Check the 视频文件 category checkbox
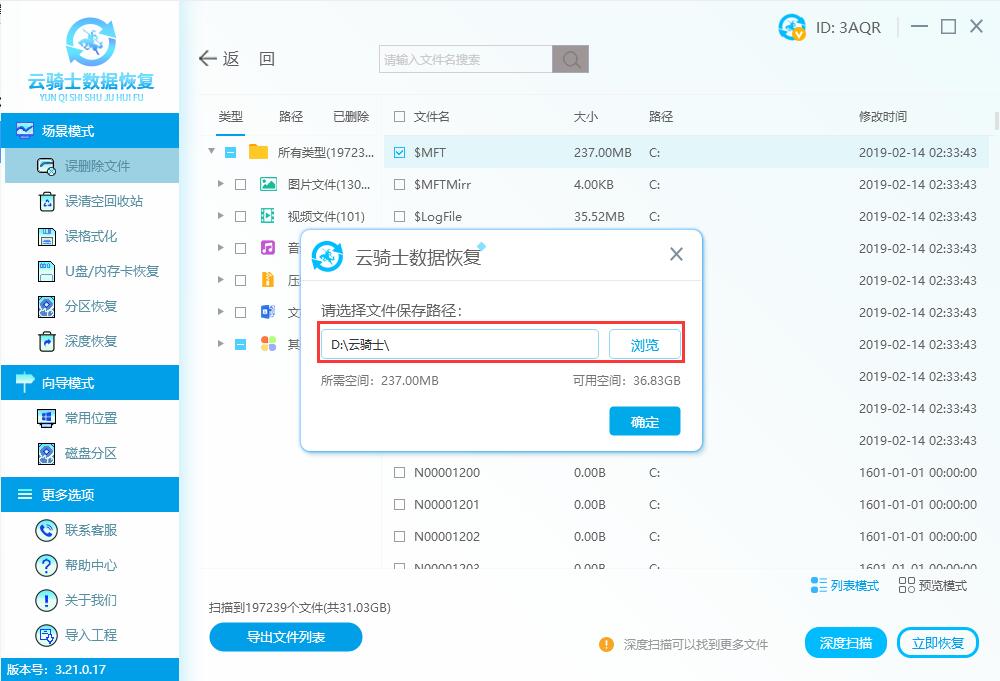The height and width of the screenshot is (681, 1000). point(240,216)
